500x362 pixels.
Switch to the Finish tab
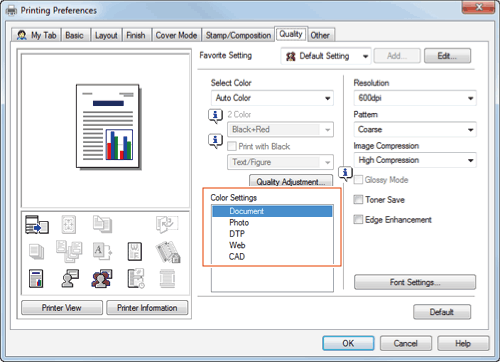(136, 35)
